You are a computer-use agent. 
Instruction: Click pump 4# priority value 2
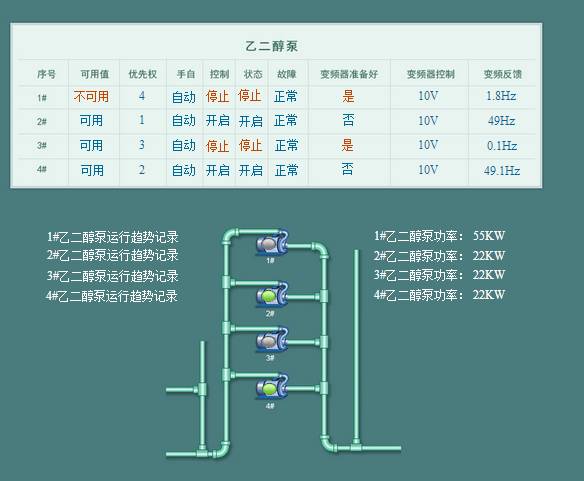(142, 170)
